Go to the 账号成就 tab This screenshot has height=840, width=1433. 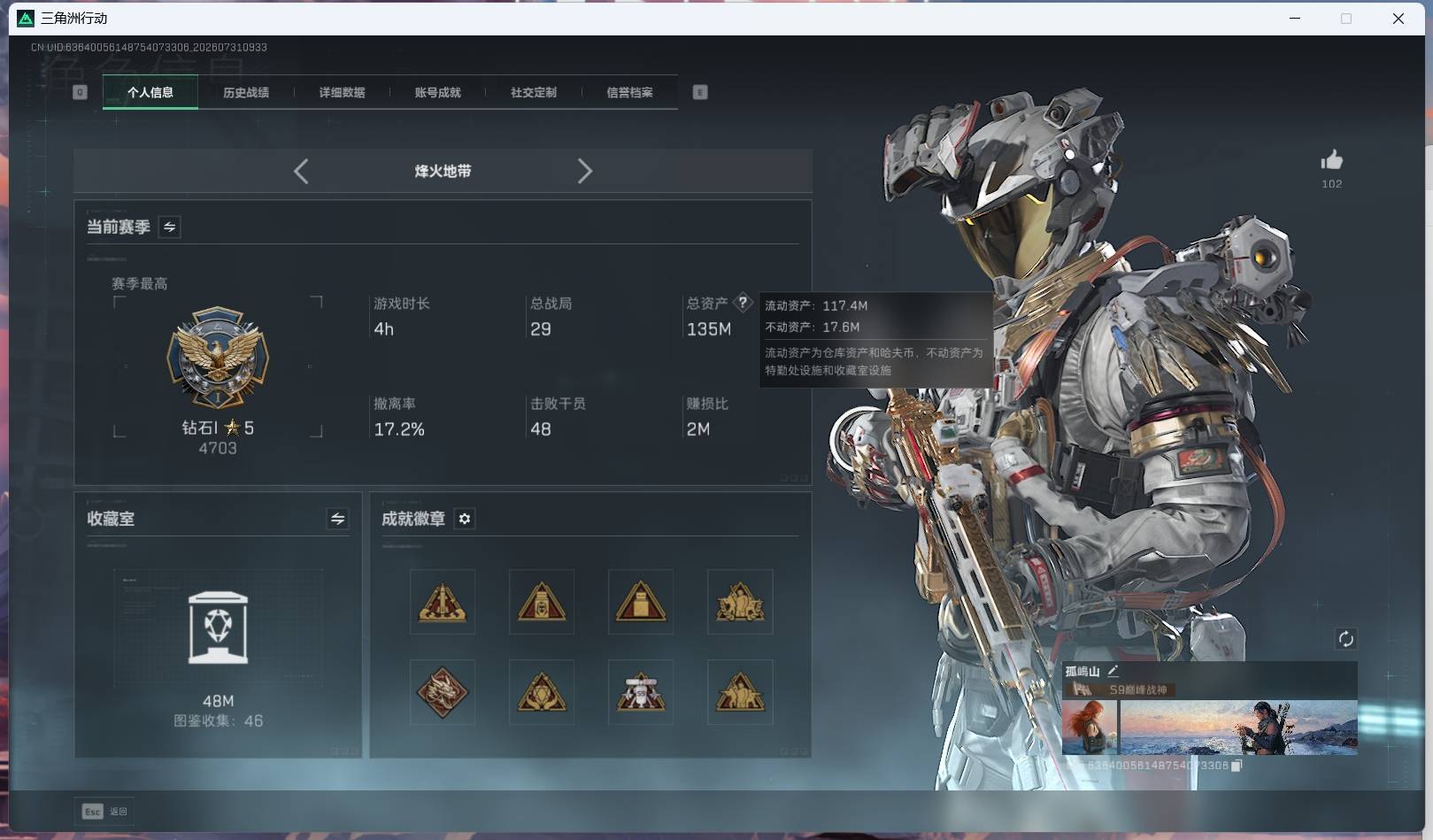pos(437,92)
